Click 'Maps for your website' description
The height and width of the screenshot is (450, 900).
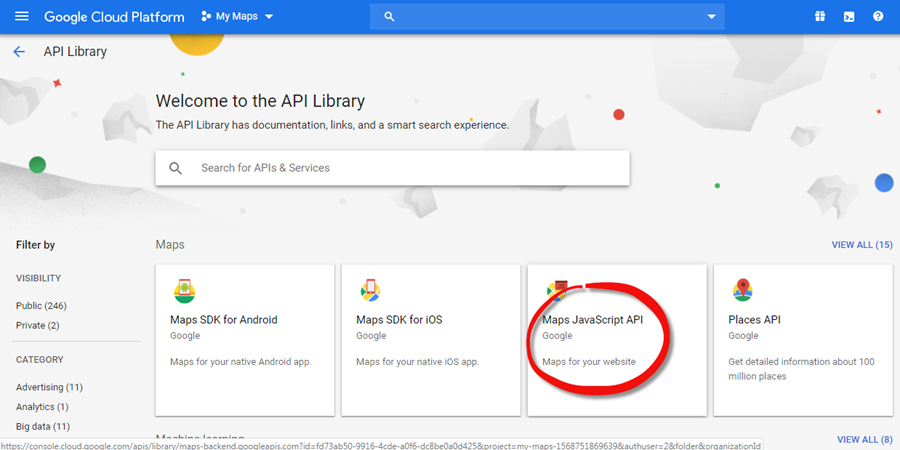pos(589,362)
